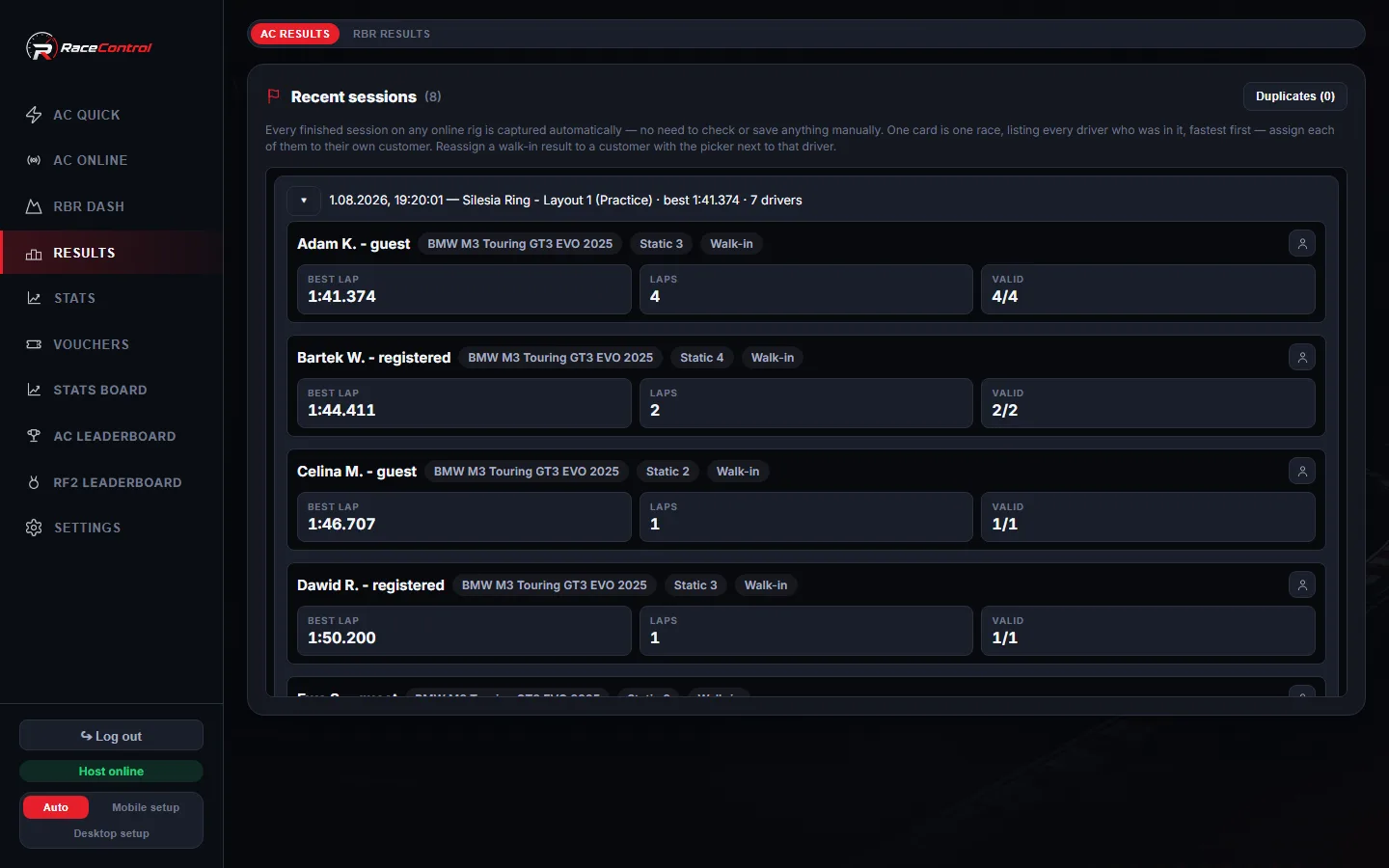1389x868 pixels.
Task: Click the Settings gear icon
Action: [34, 528]
